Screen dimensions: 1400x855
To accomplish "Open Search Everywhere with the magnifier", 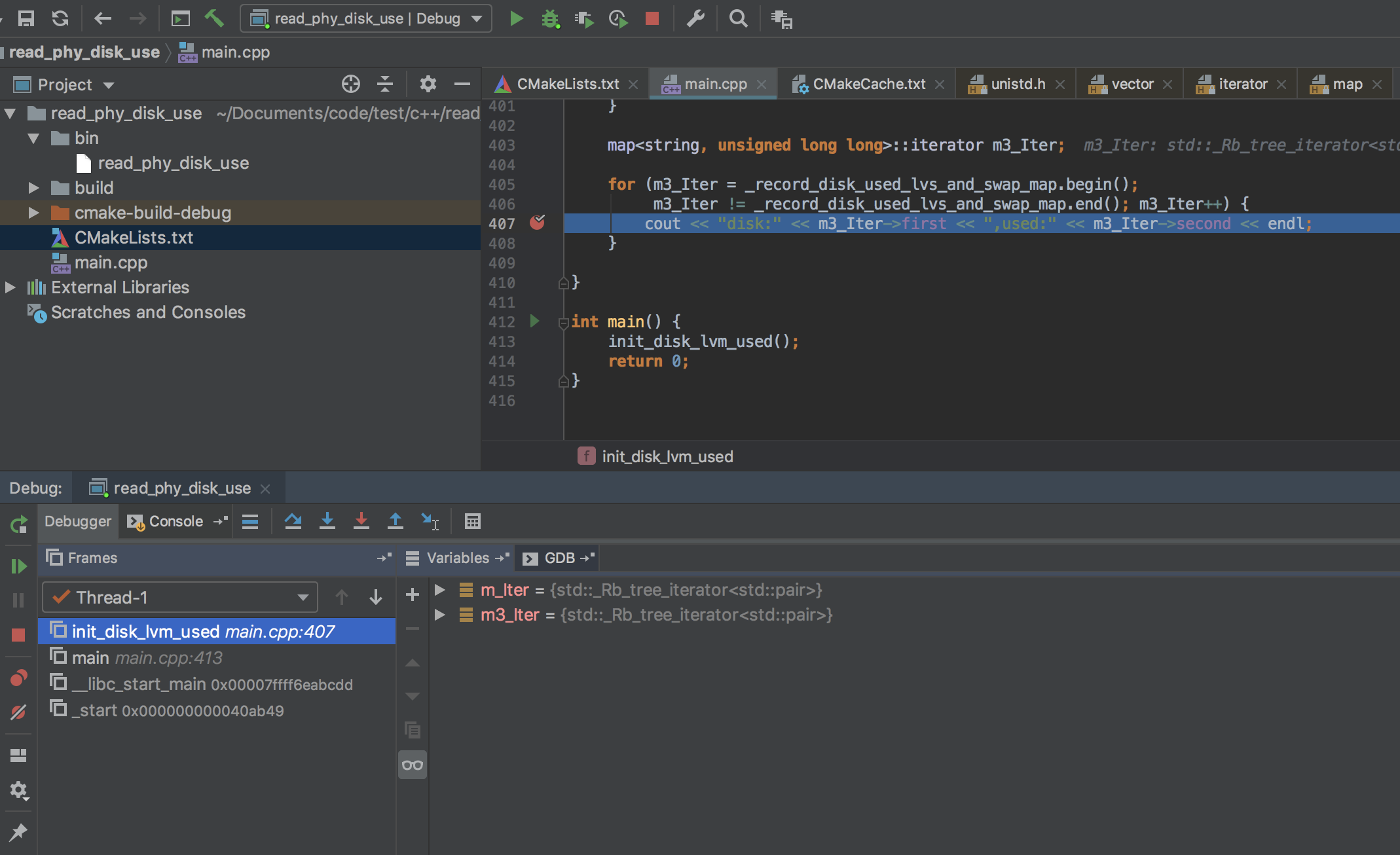I will [739, 18].
